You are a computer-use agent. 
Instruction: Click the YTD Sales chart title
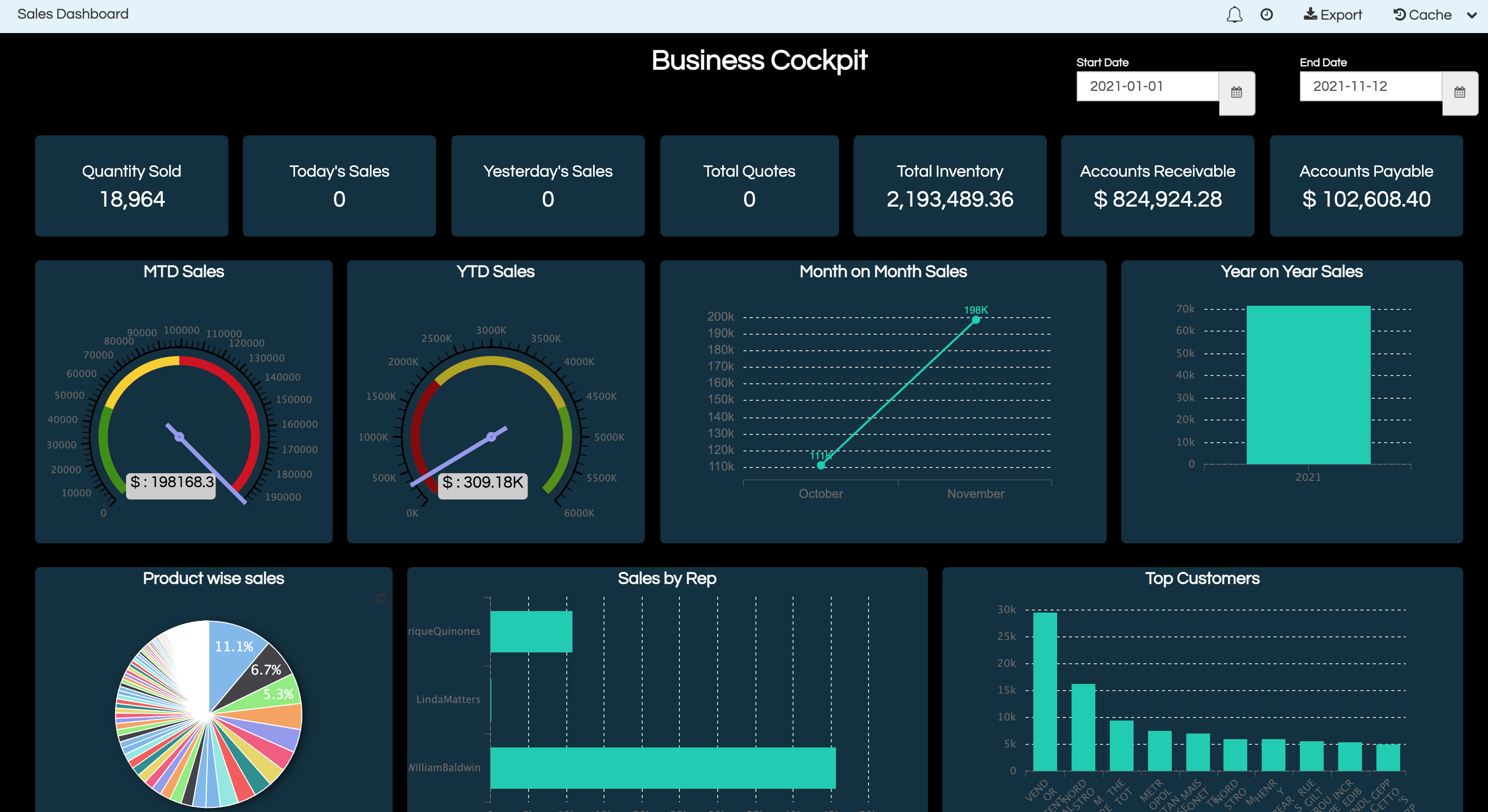pyautogui.click(x=495, y=271)
